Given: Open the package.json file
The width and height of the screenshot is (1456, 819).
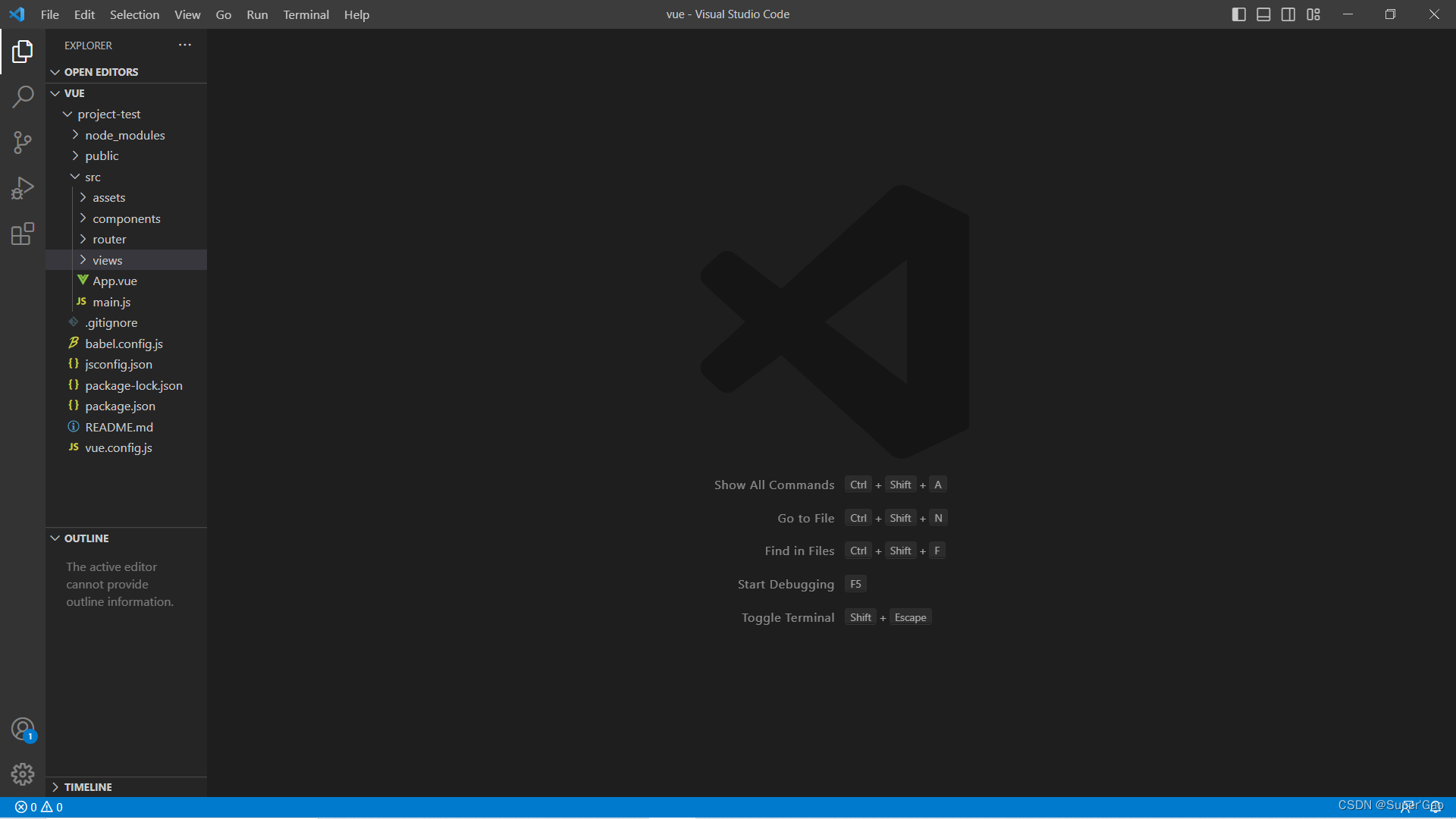Looking at the screenshot, I should coord(120,406).
